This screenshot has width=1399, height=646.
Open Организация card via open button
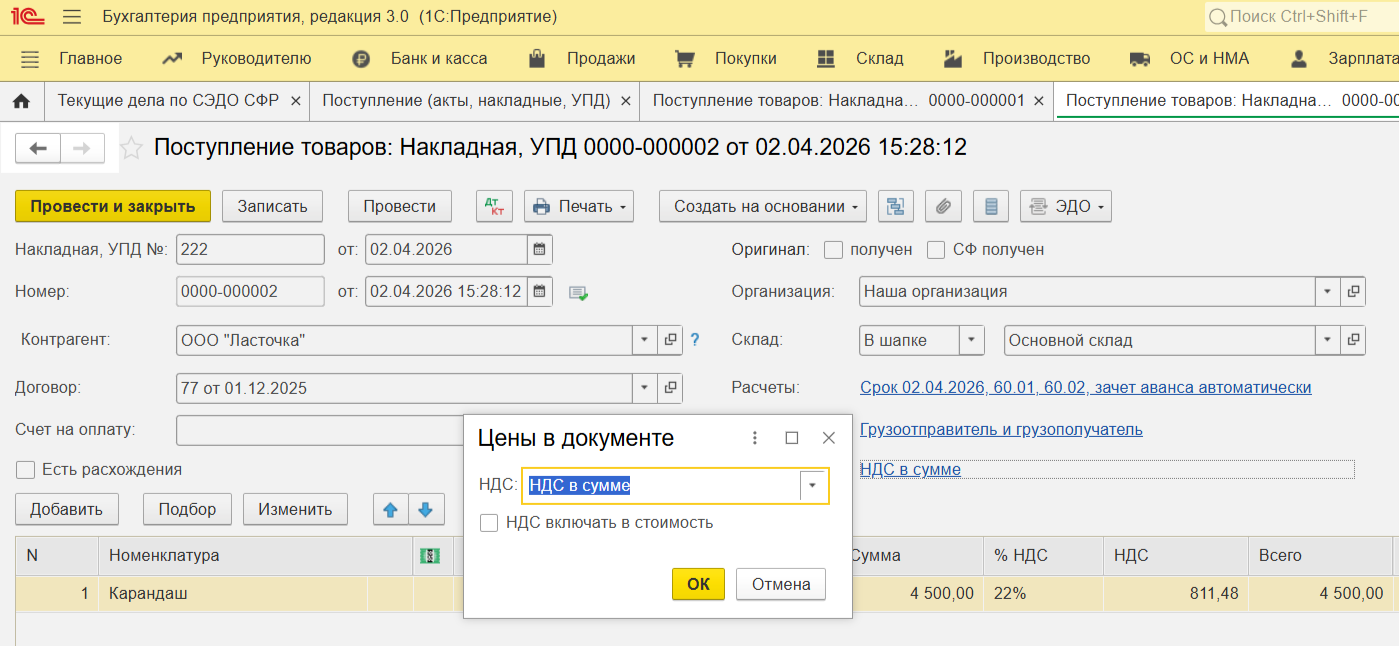[x=1353, y=292]
